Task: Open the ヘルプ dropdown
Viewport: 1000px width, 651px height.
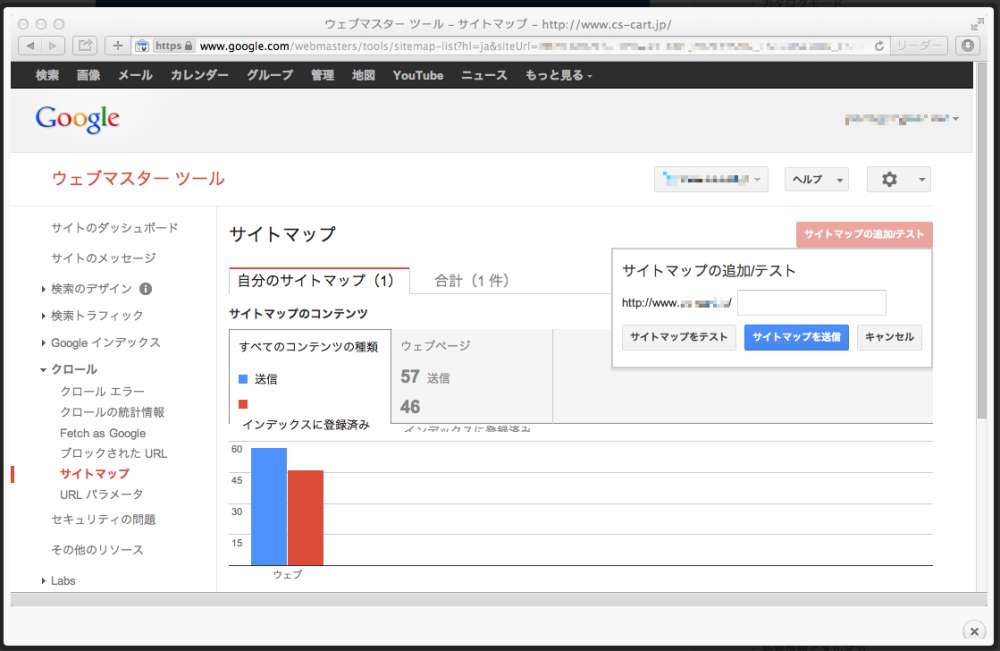Action: (x=816, y=179)
